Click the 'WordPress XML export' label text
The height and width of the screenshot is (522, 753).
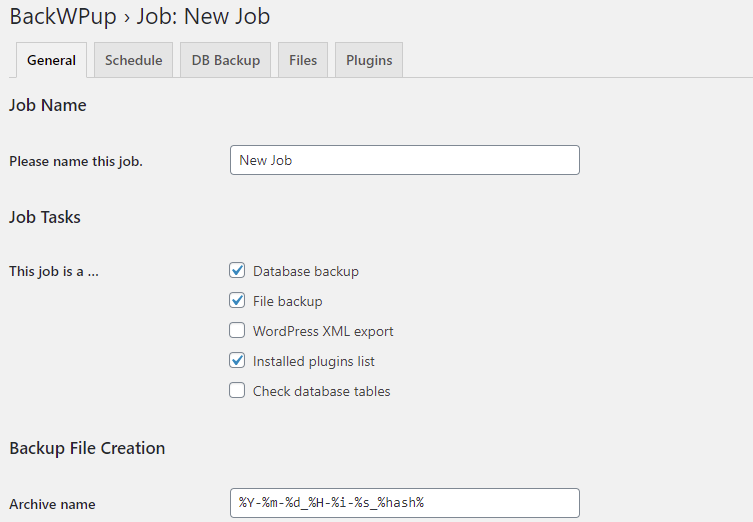click(x=323, y=331)
